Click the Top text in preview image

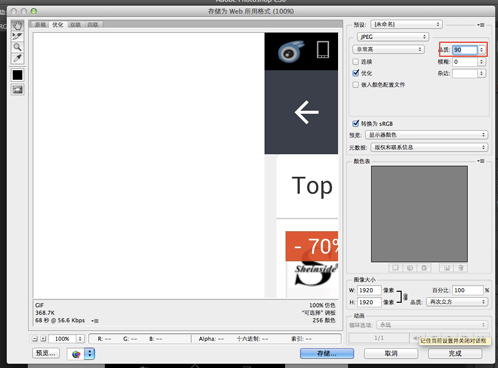coord(312,186)
